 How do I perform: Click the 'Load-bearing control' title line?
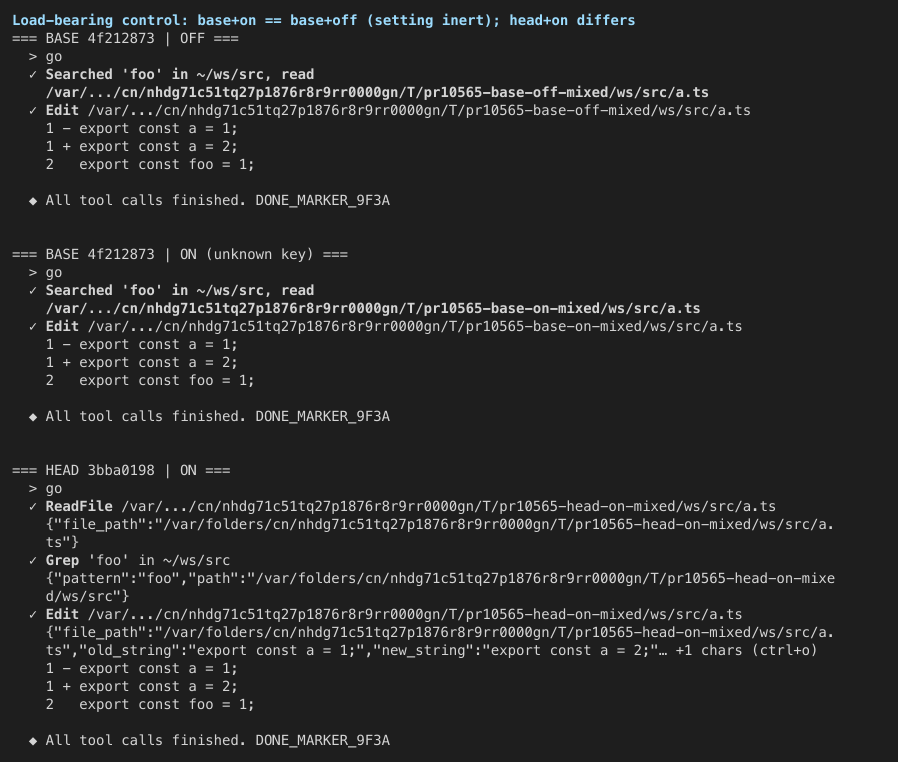324,21
